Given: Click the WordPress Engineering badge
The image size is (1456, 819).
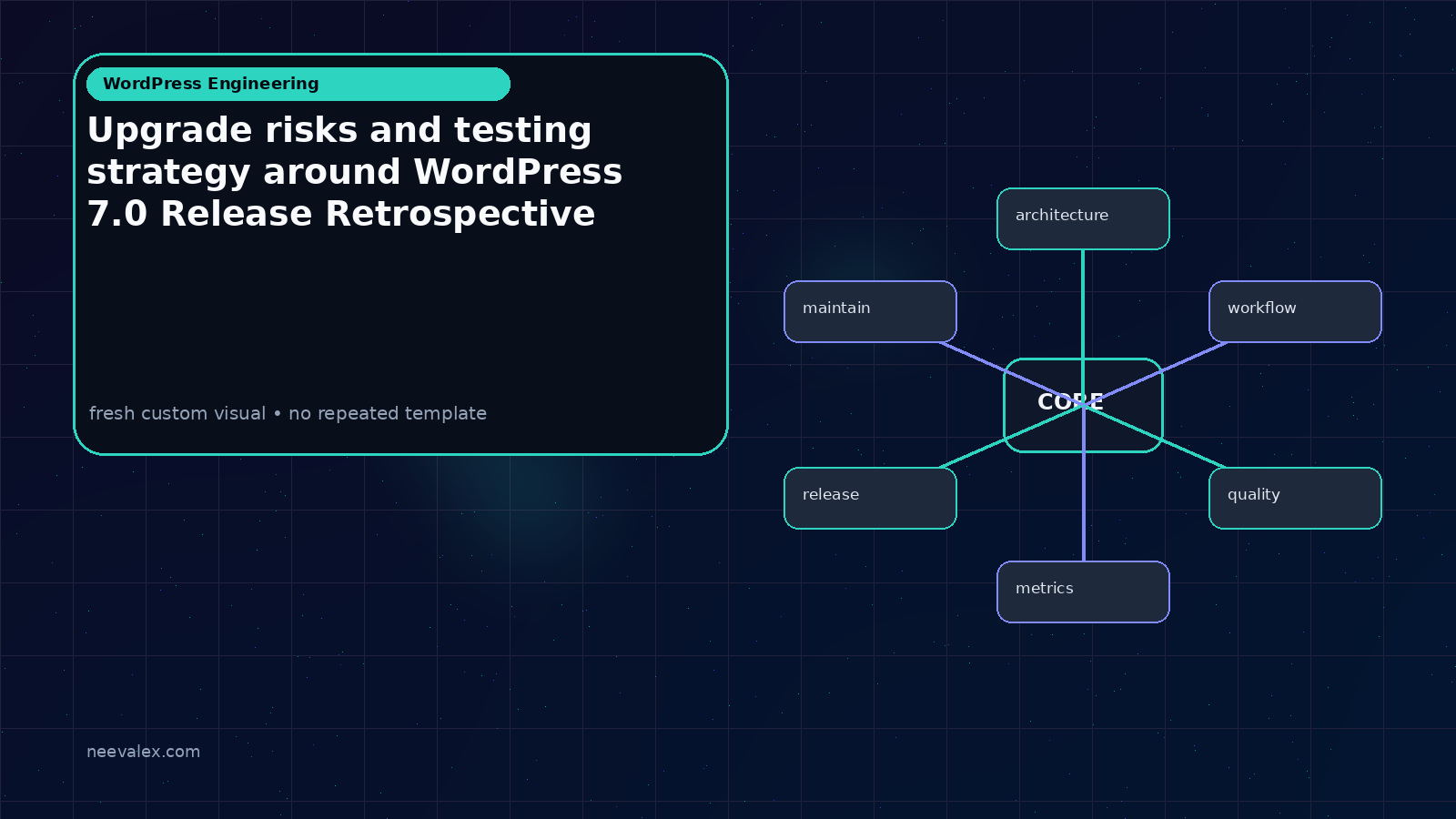Looking at the screenshot, I should coord(298,84).
